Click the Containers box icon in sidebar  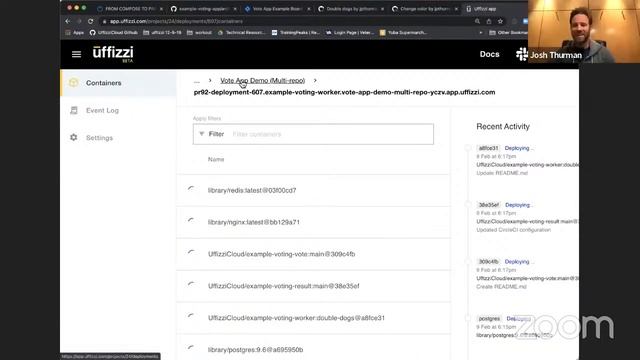click(73, 82)
